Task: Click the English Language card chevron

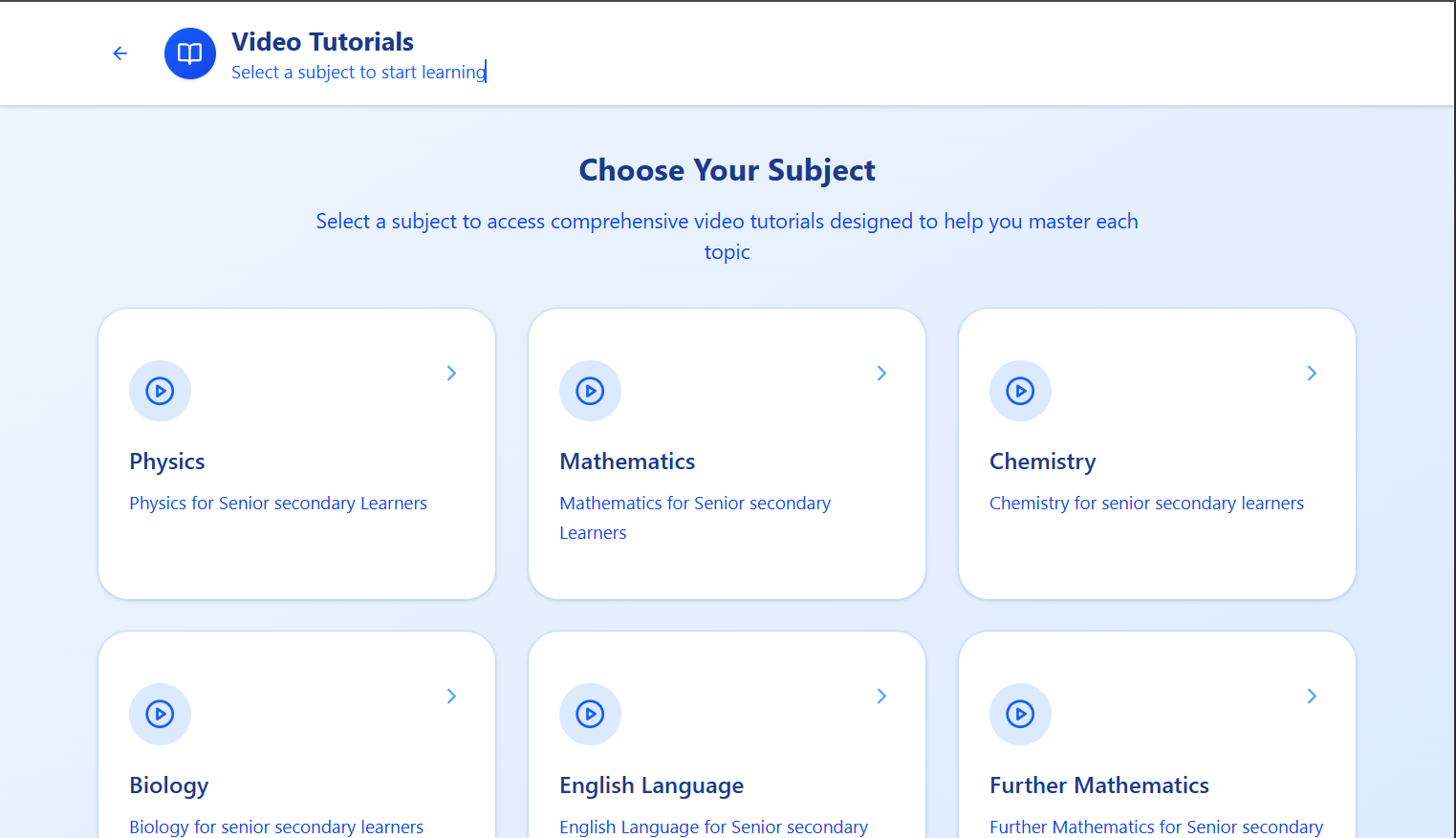Action: pos(881,696)
